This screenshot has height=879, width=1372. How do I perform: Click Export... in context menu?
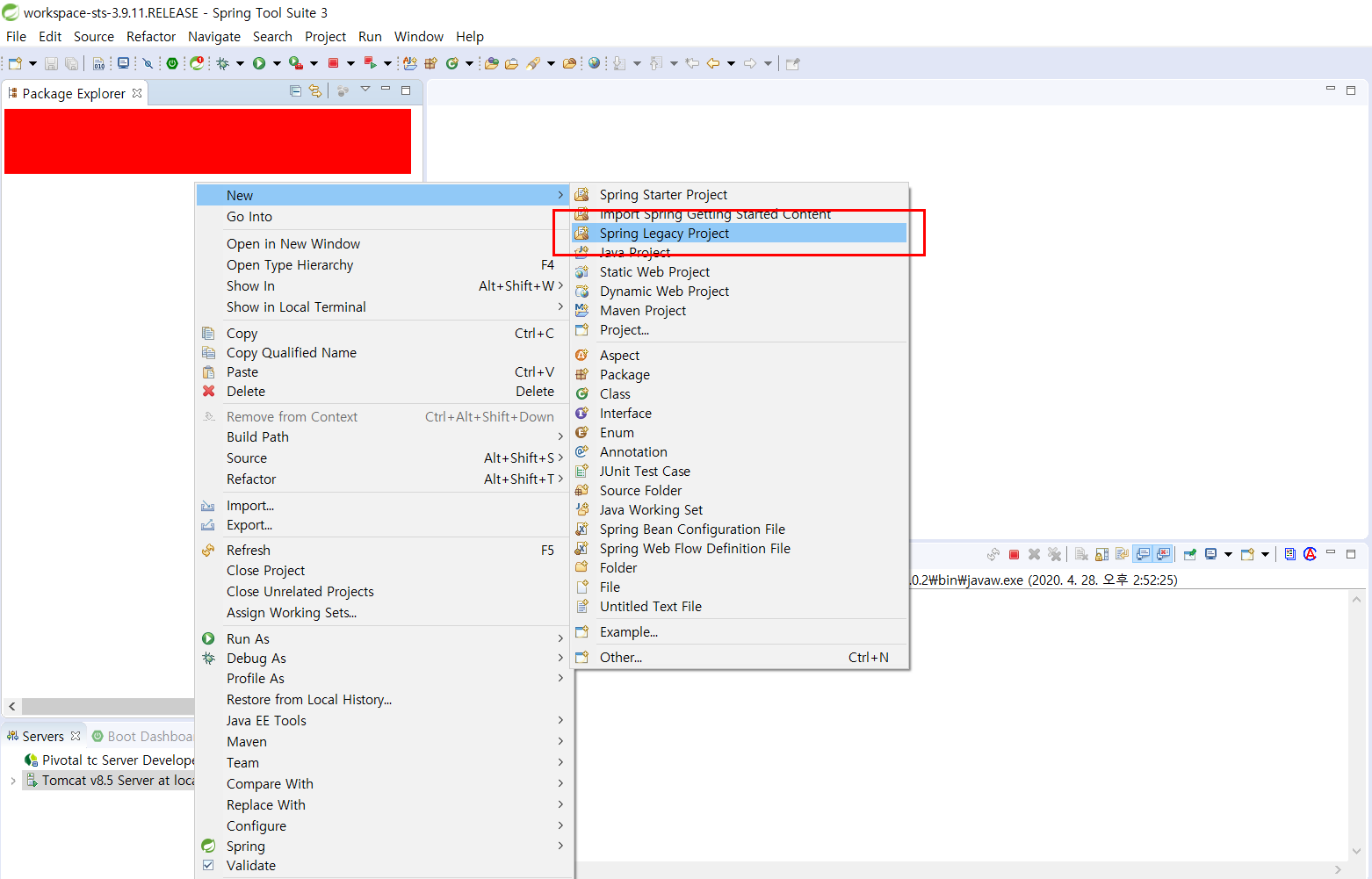(x=384, y=525)
